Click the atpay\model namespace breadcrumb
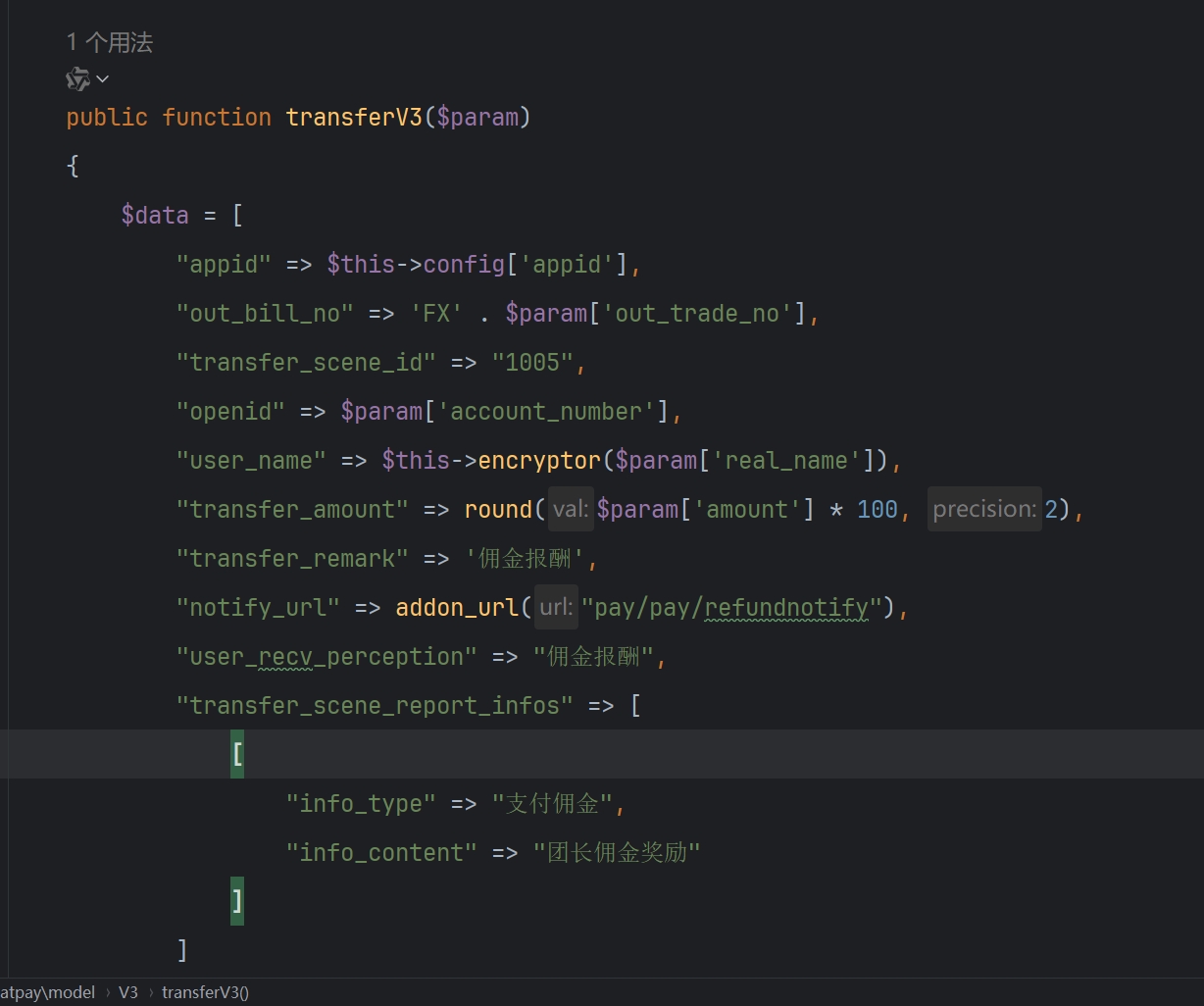The height and width of the screenshot is (1006, 1204). tap(47, 992)
